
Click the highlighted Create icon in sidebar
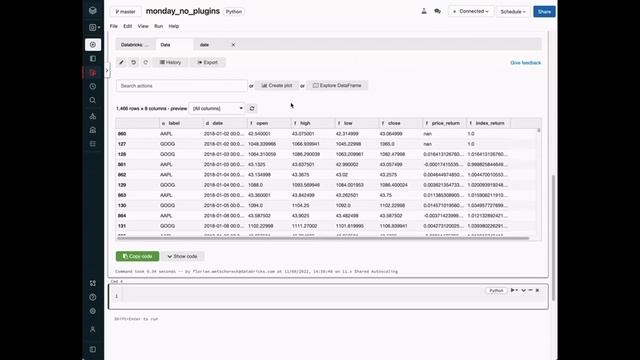coord(93,44)
